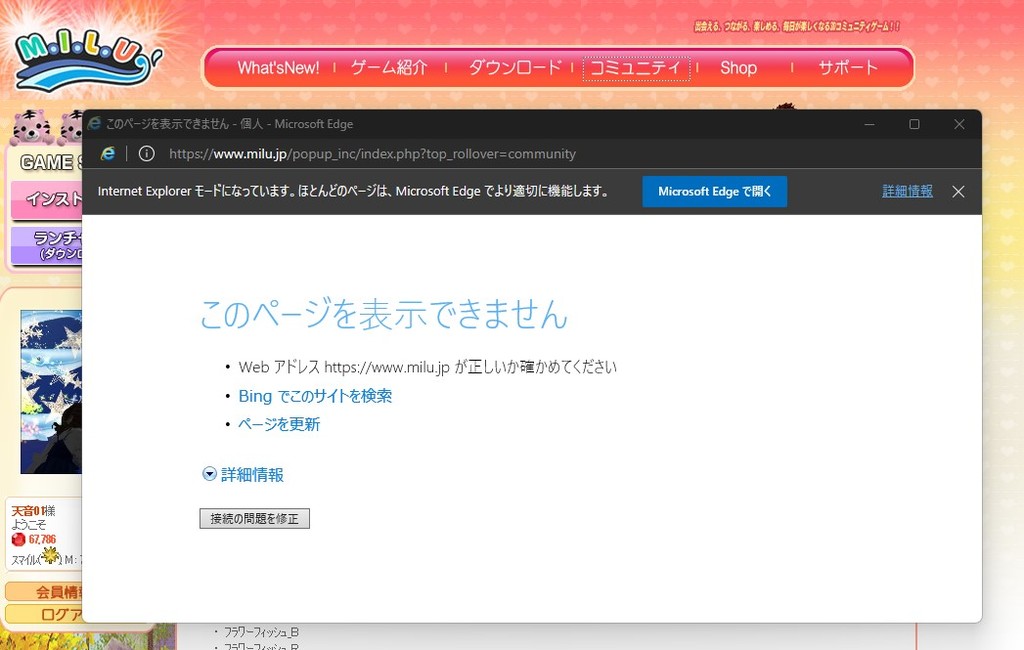Follow the Bing でこのサイトを検索 link

(x=315, y=396)
